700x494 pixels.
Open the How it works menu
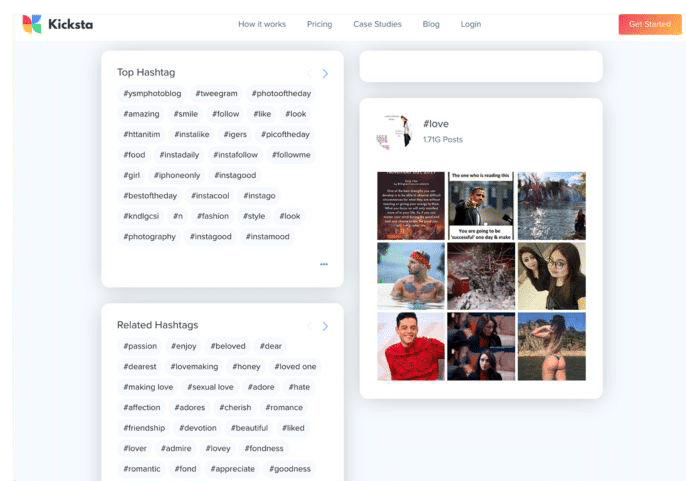pos(262,24)
